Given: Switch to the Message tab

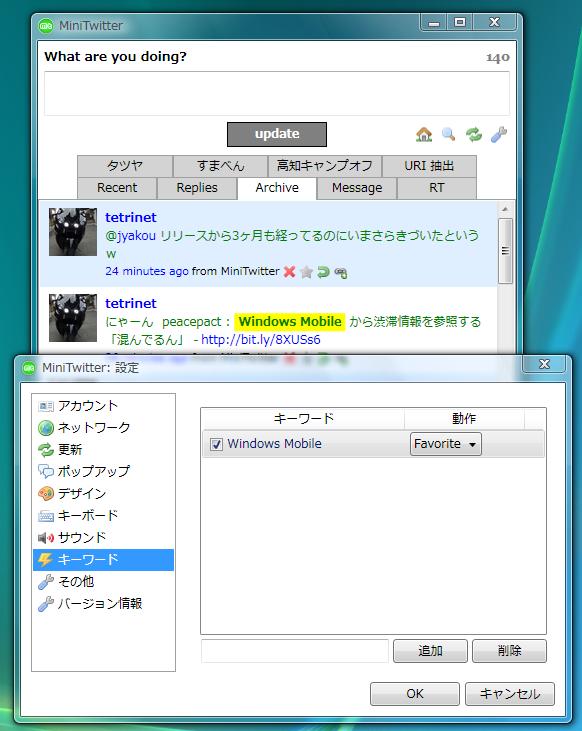Looking at the screenshot, I should click(357, 188).
